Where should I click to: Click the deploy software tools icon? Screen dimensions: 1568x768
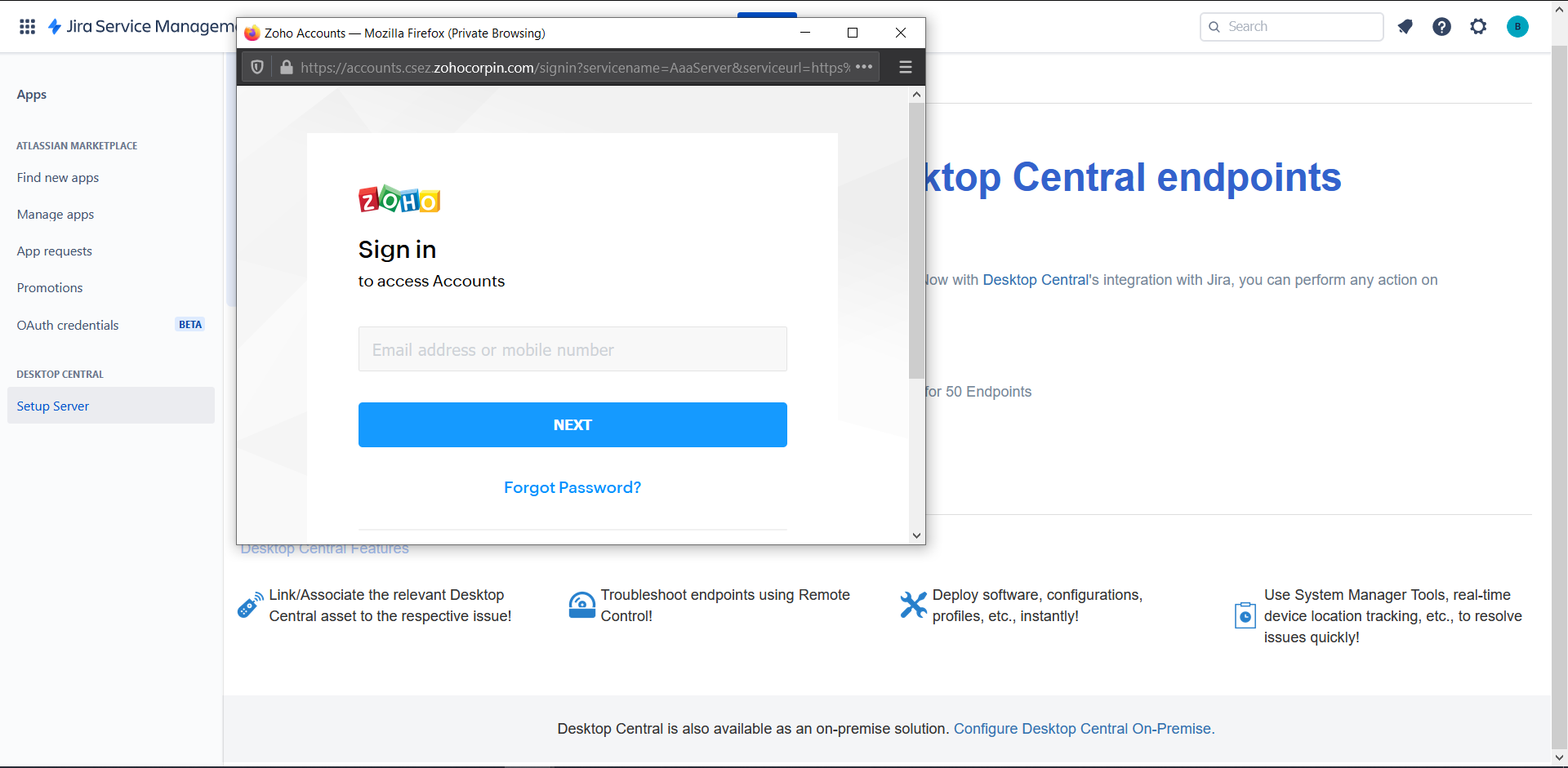pyautogui.click(x=914, y=605)
